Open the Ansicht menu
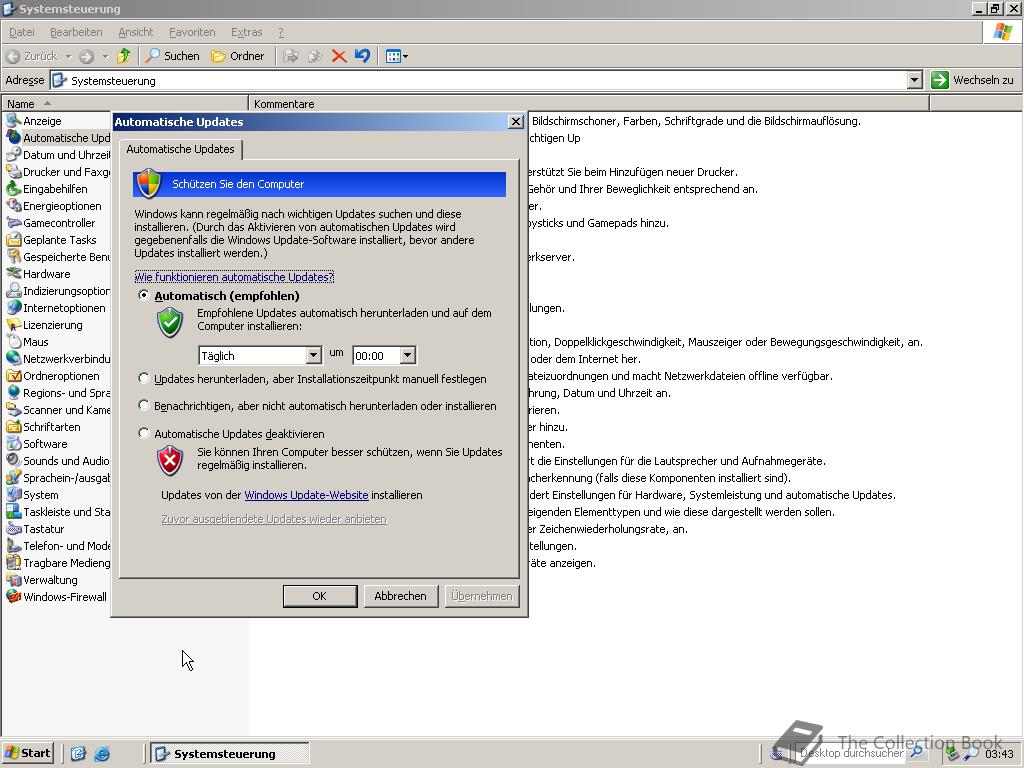The height and width of the screenshot is (768, 1024). pyautogui.click(x=136, y=32)
